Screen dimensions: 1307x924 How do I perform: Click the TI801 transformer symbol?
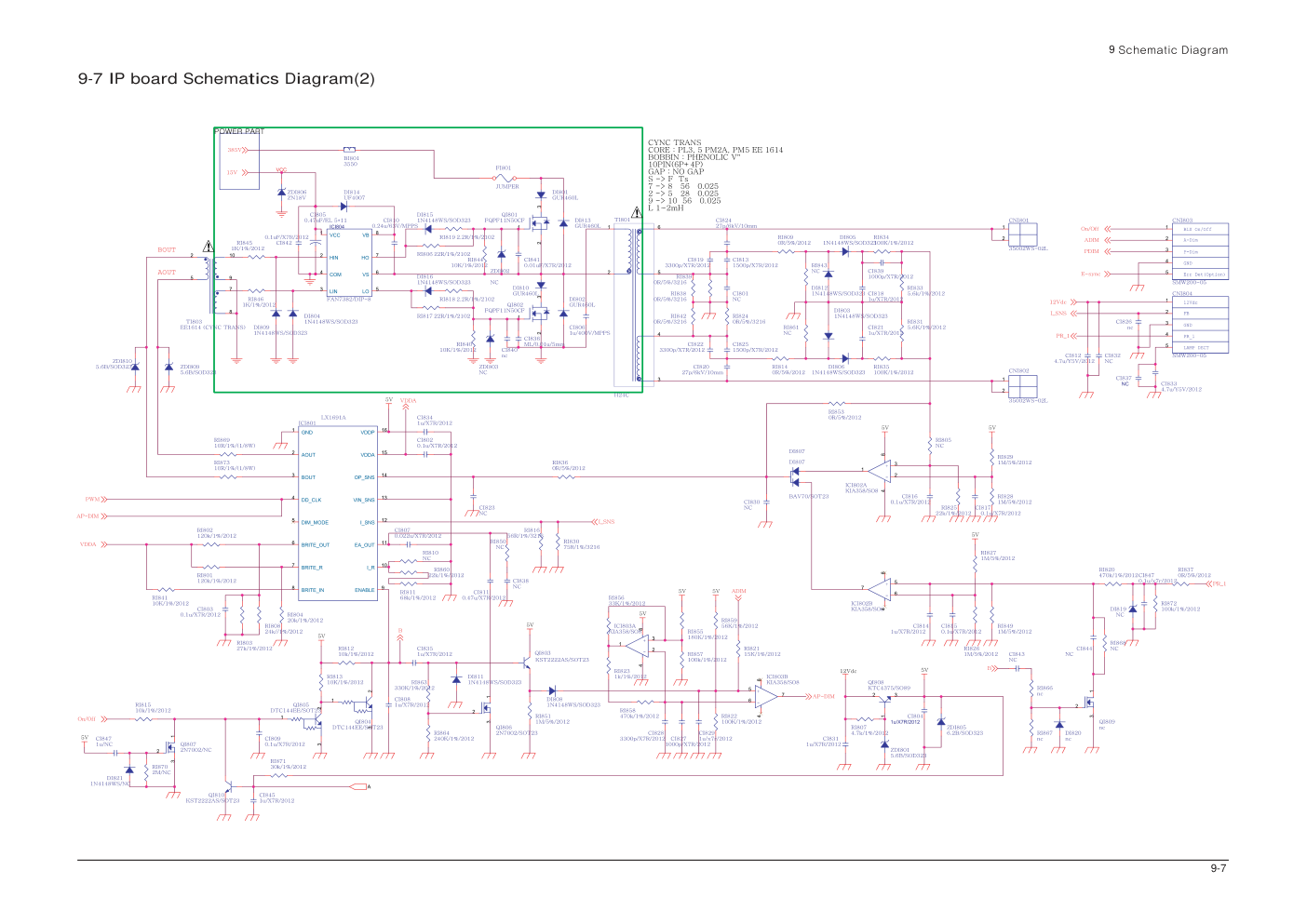coord(633,304)
